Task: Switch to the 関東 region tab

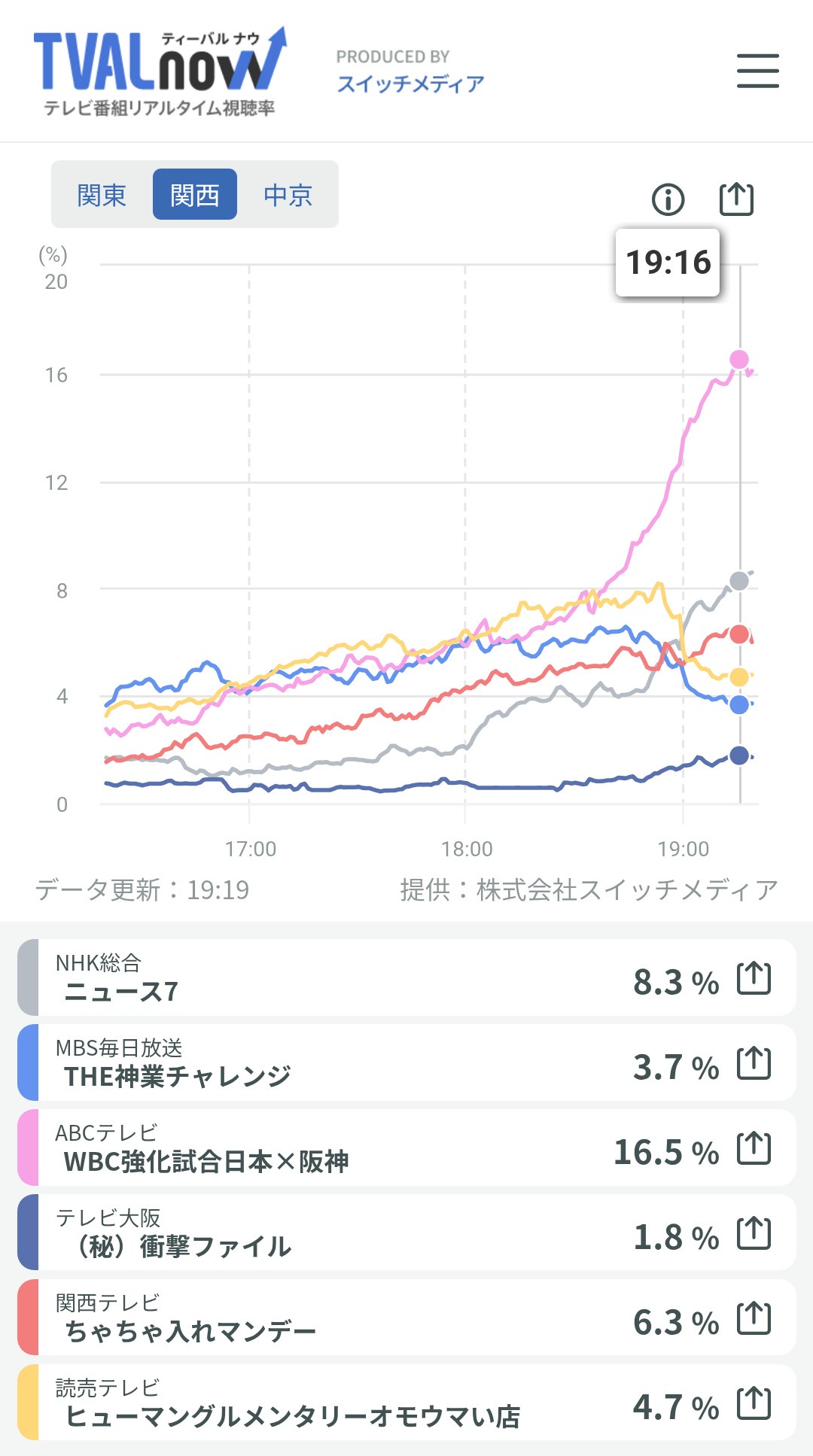Action: tap(102, 195)
